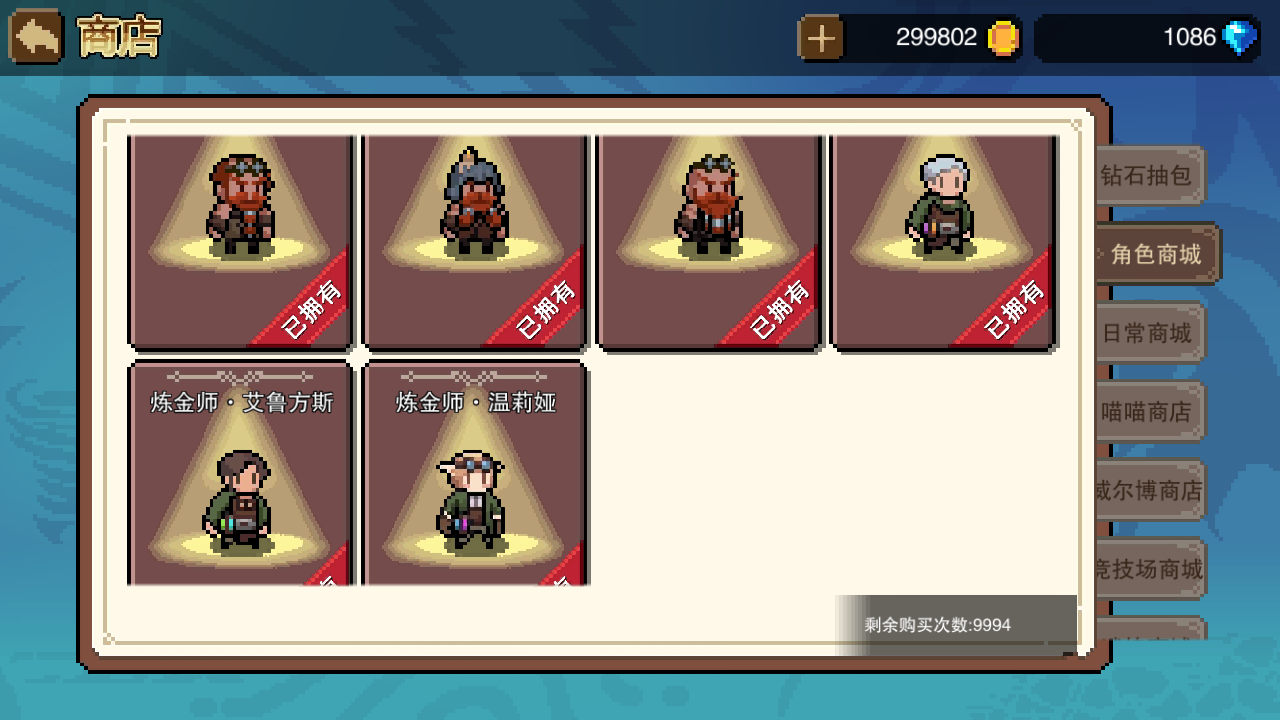Tap the back arrow icon
Screen dimensions: 1280x720
pos(36,37)
